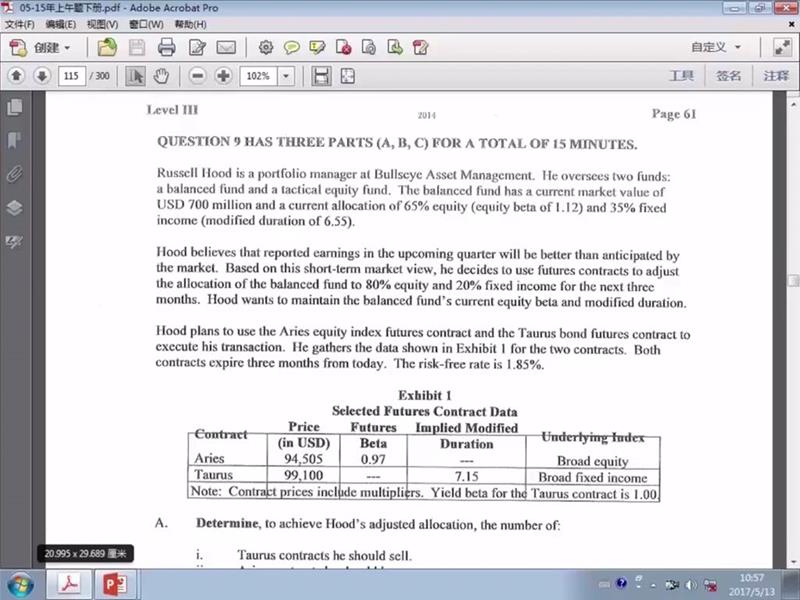Open the 编辑(E) menu
The width and height of the screenshot is (800, 600).
point(61,24)
